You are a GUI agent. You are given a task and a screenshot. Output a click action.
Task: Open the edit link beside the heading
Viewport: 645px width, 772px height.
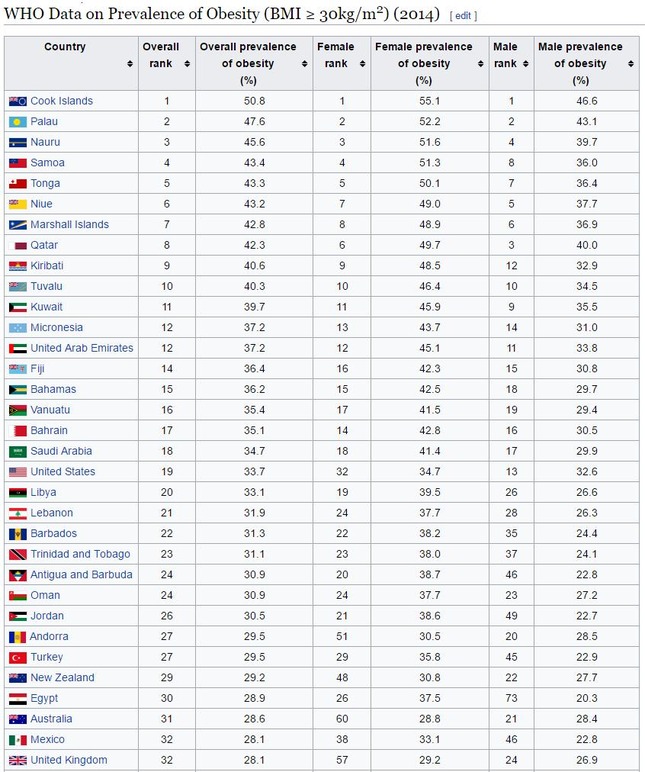click(x=463, y=16)
